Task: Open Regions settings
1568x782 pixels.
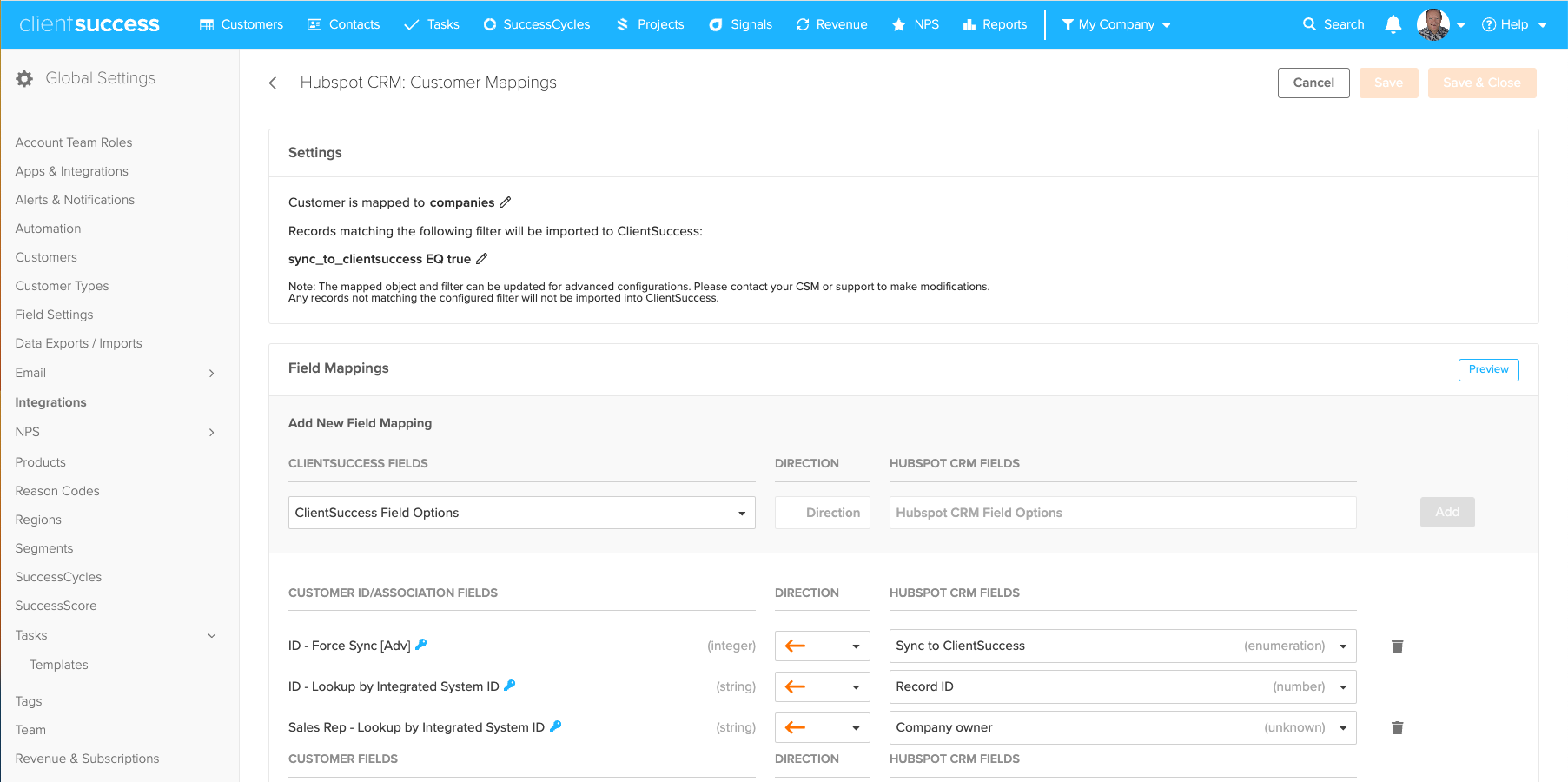Action: click(38, 520)
